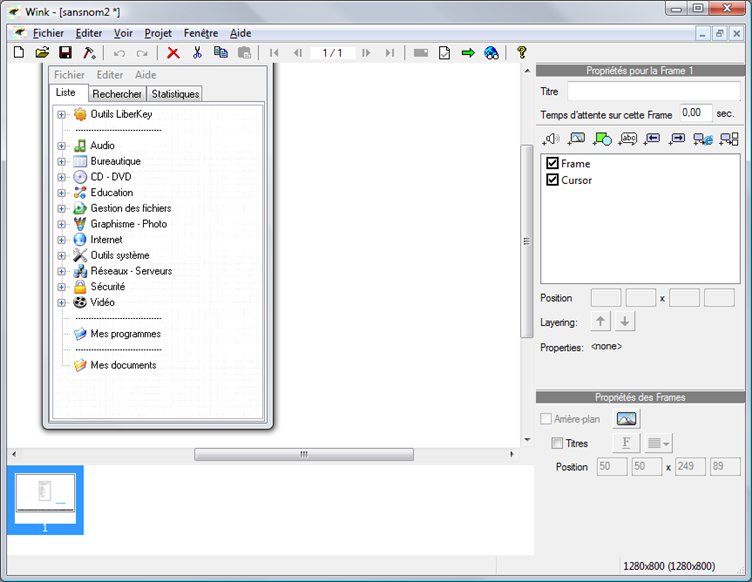
Task: Uncheck the Frame checkbox
Action: [552, 163]
